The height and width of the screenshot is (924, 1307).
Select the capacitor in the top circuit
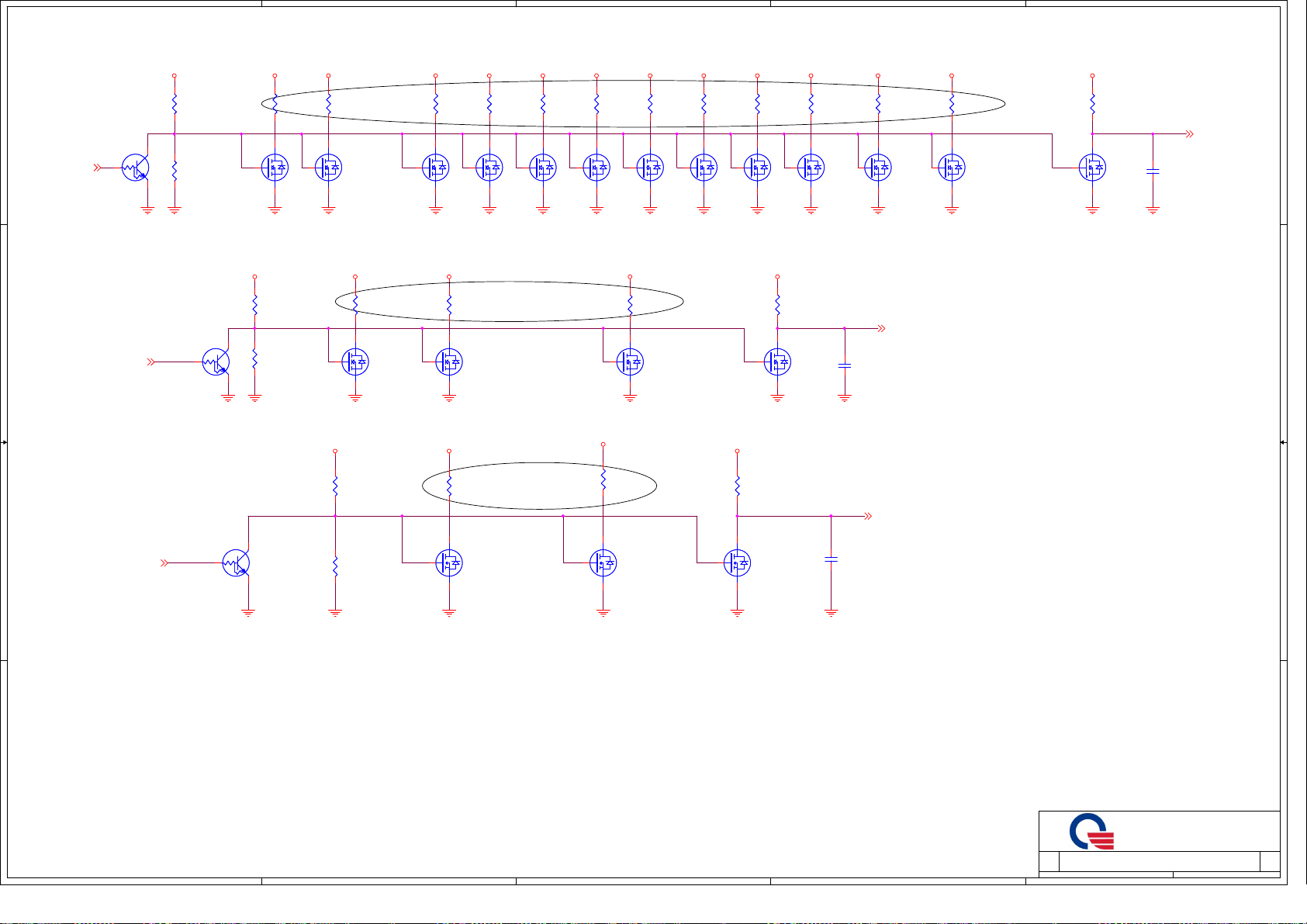click(1153, 171)
